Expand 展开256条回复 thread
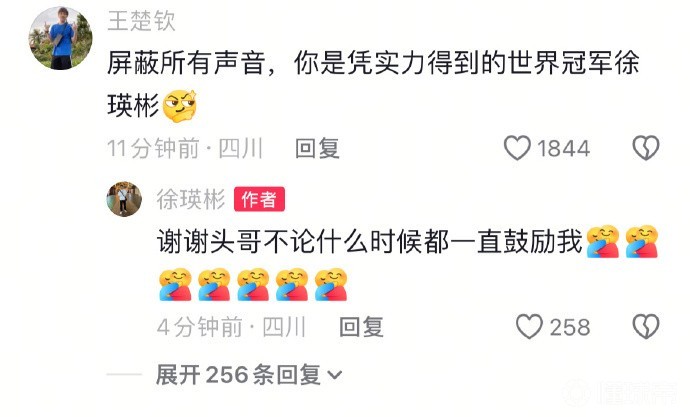The height and width of the screenshot is (417, 690). [x=248, y=375]
